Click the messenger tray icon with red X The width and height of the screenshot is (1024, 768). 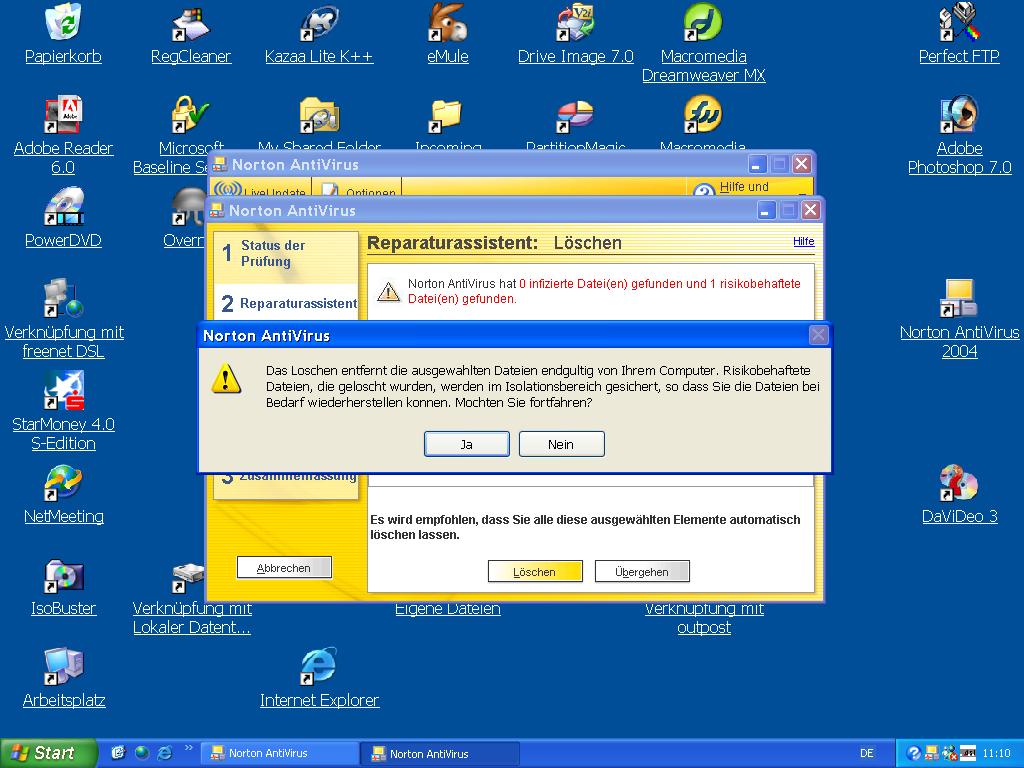[950, 754]
